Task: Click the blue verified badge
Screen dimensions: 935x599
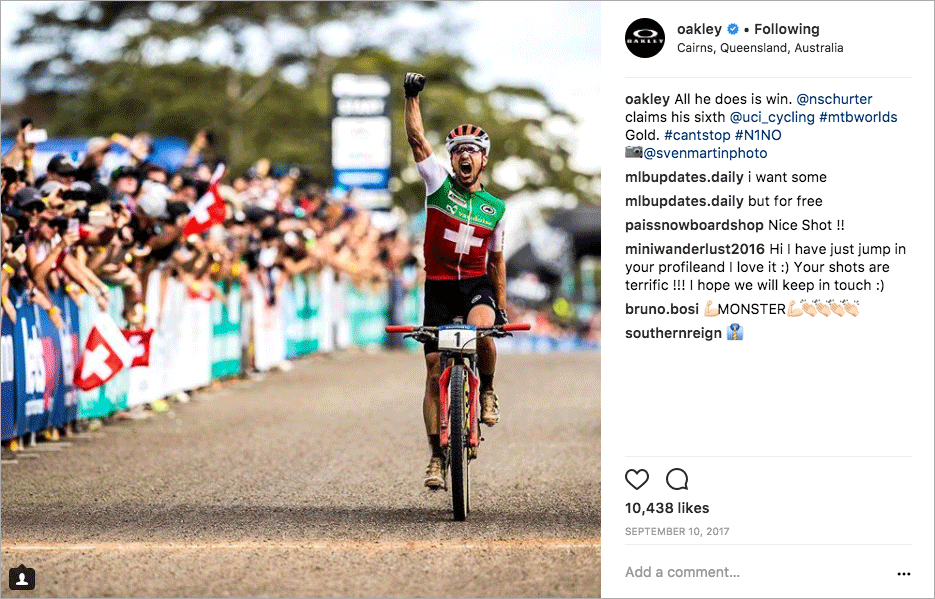Action: point(733,29)
